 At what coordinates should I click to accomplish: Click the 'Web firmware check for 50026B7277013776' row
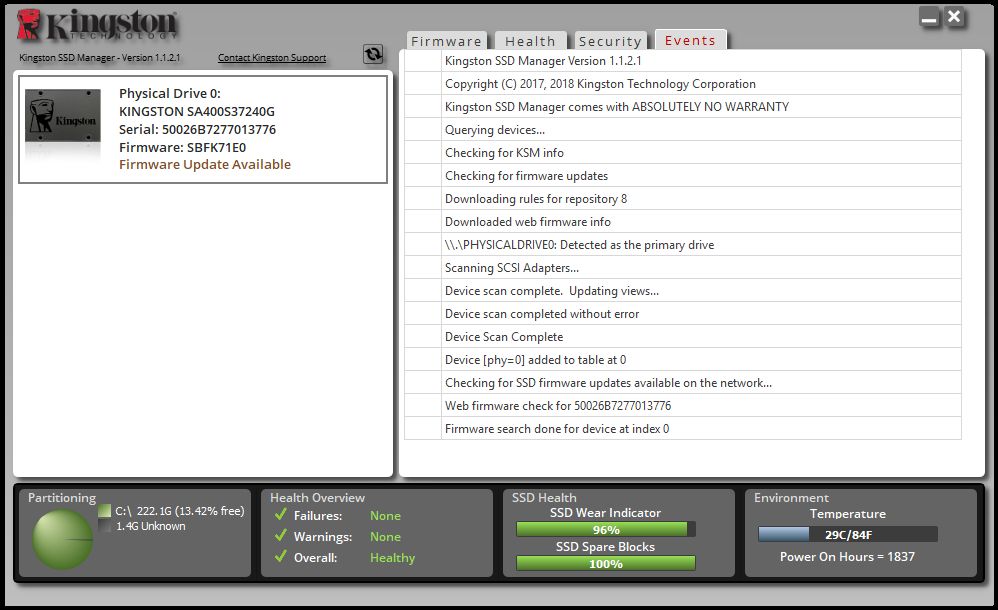click(x=682, y=405)
